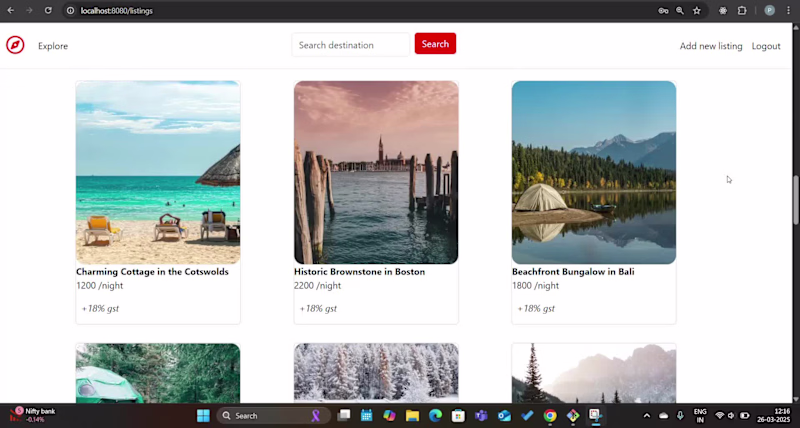The width and height of the screenshot is (800, 428).
Task: Click the Logout link
Action: [766, 46]
